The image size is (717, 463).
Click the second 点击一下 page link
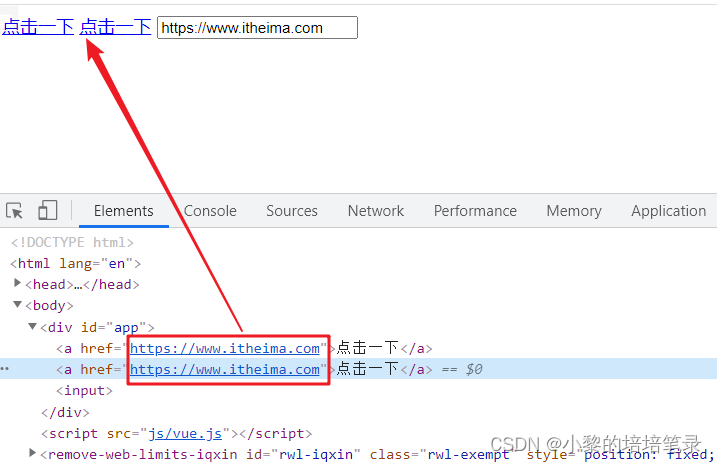115,27
